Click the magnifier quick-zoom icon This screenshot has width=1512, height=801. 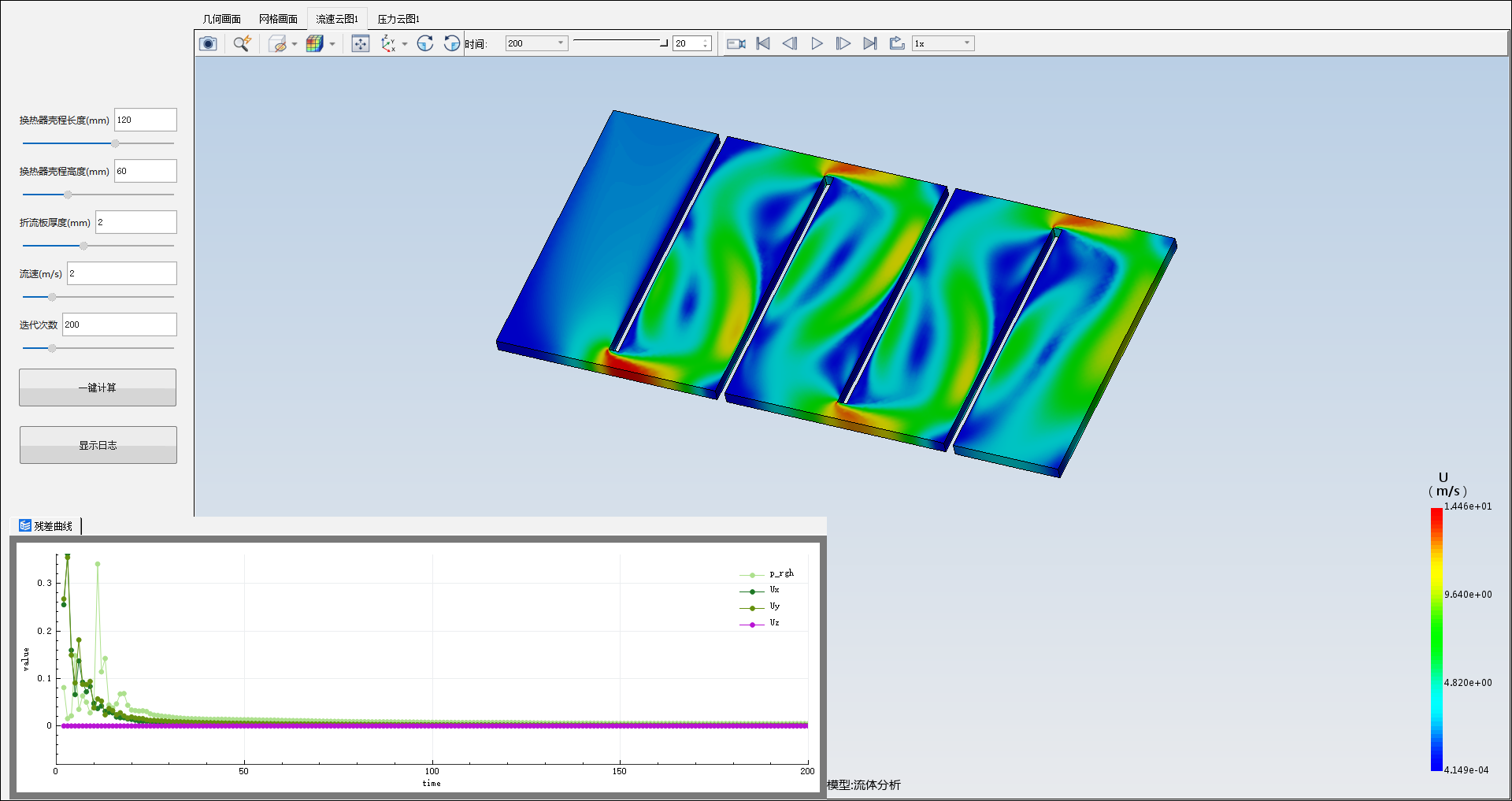pyautogui.click(x=242, y=43)
